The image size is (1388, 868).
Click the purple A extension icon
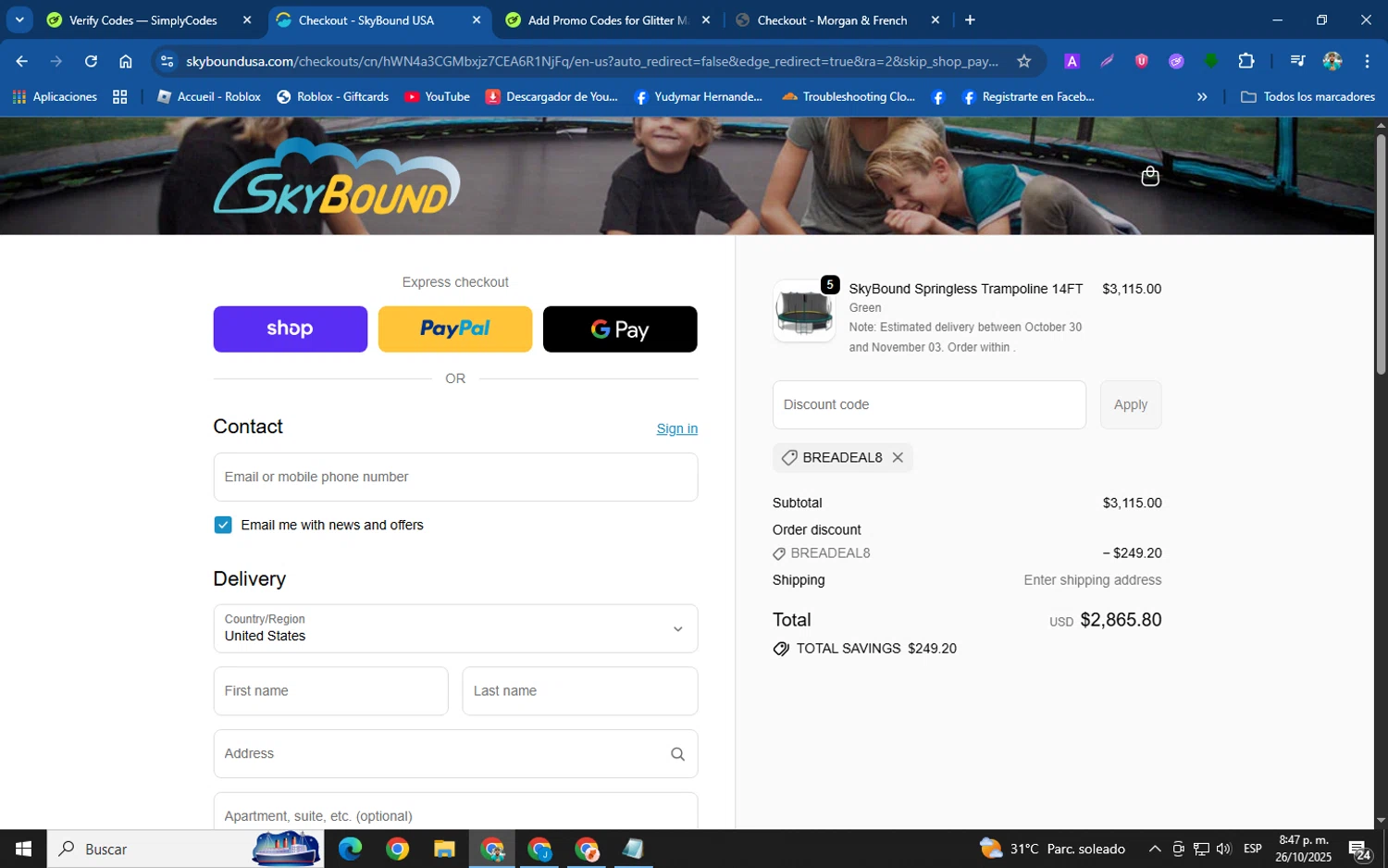point(1072,61)
